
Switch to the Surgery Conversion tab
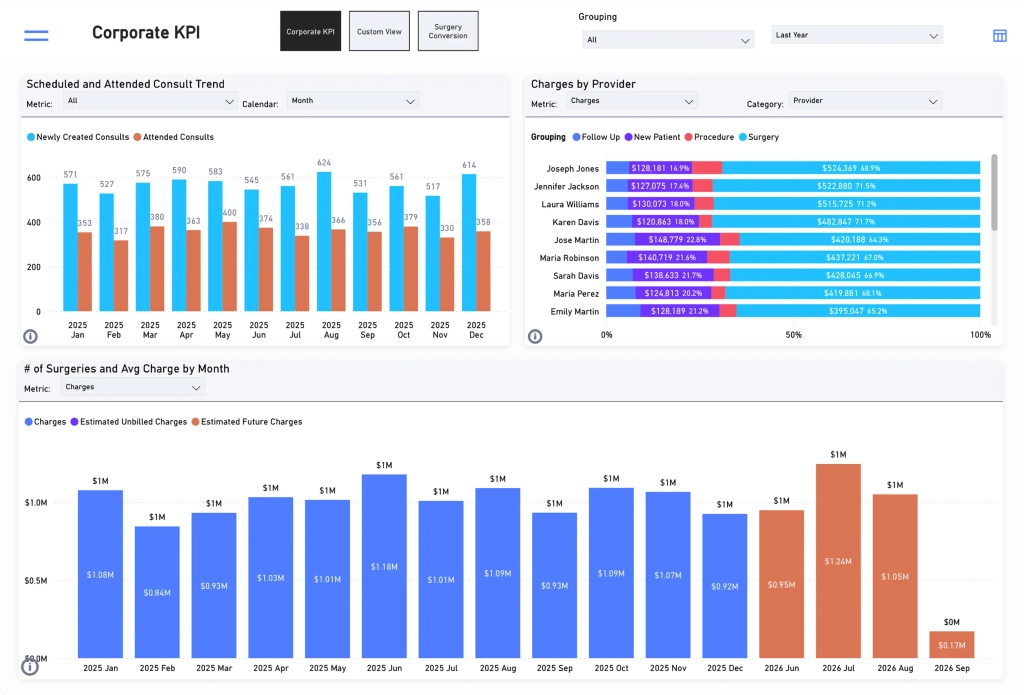click(448, 31)
